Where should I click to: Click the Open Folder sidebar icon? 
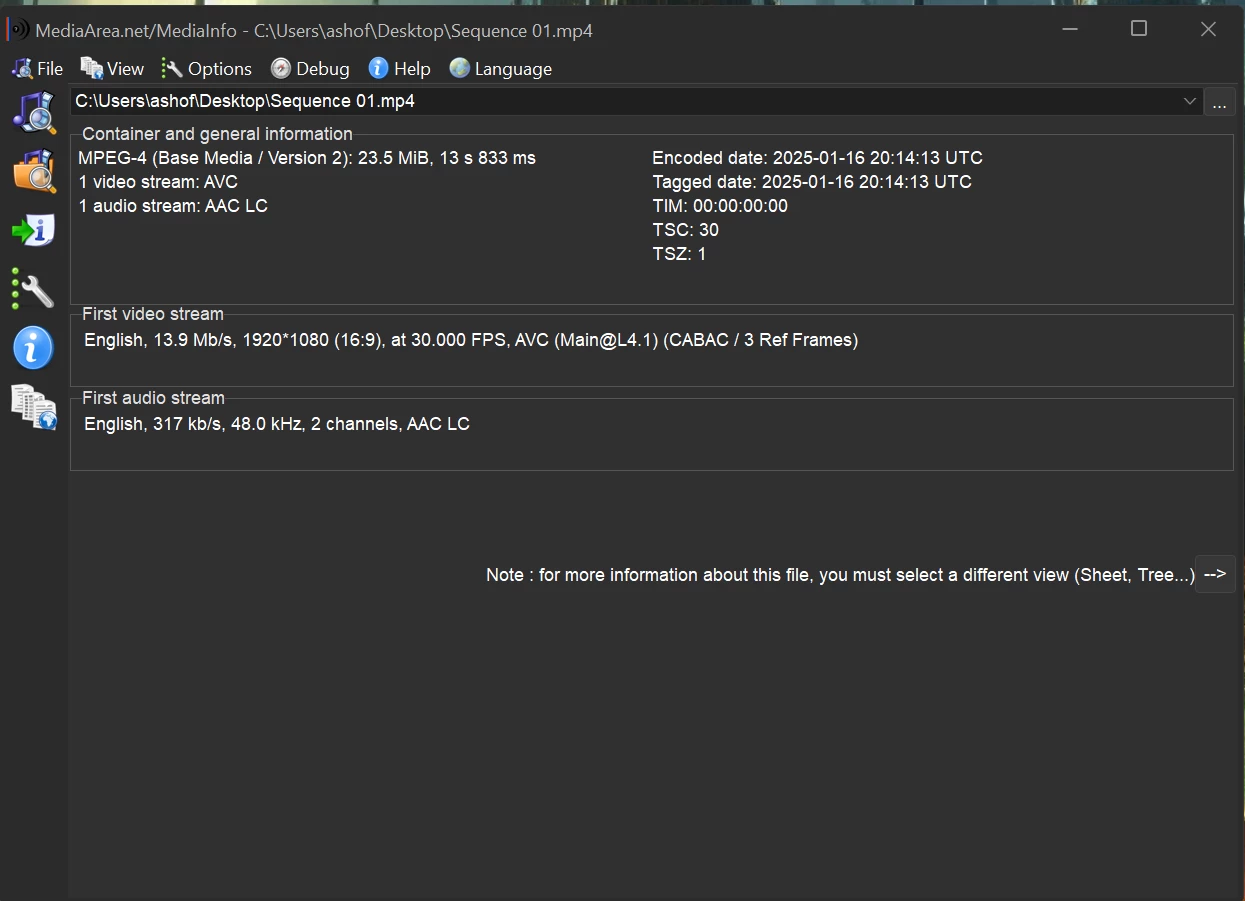pyautogui.click(x=34, y=170)
